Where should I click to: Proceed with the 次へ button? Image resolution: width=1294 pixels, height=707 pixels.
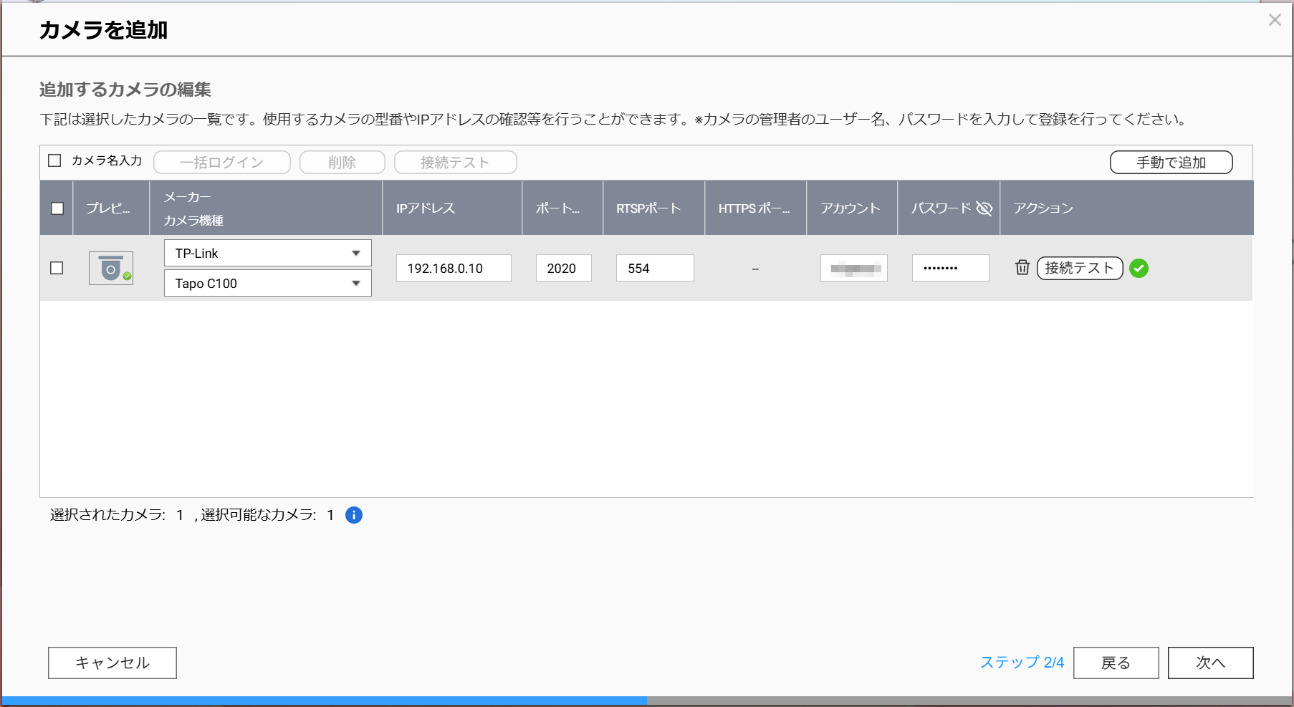pos(1211,663)
